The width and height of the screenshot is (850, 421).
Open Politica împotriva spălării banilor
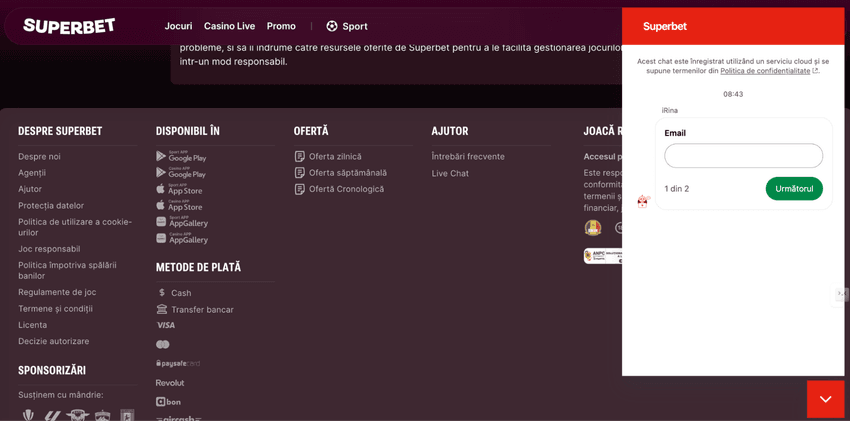point(67,270)
